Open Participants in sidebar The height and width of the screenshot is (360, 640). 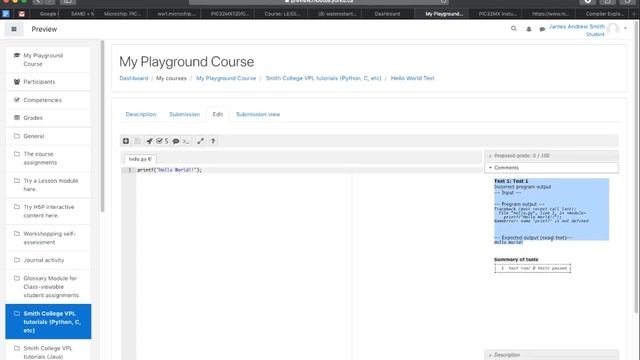[48, 82]
